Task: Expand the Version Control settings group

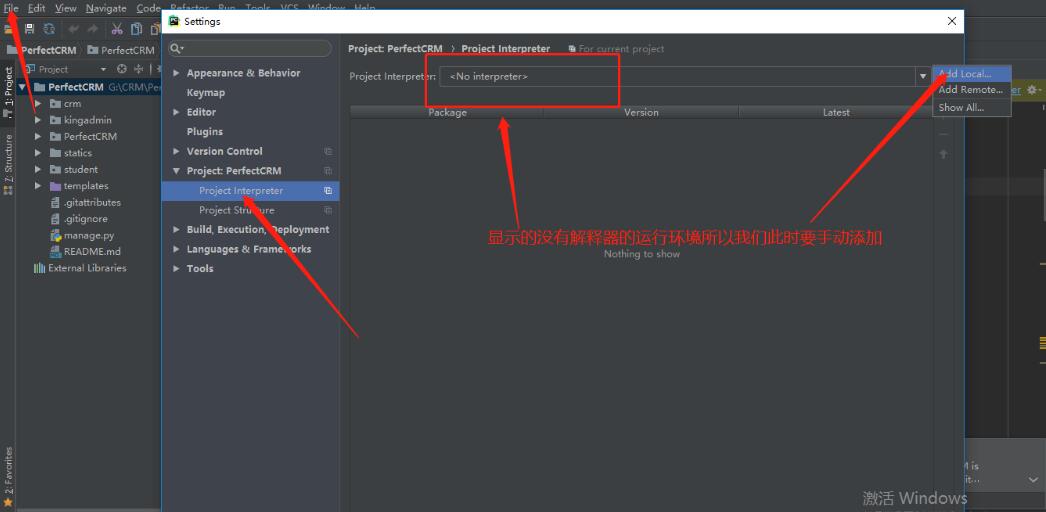Action: point(177,151)
